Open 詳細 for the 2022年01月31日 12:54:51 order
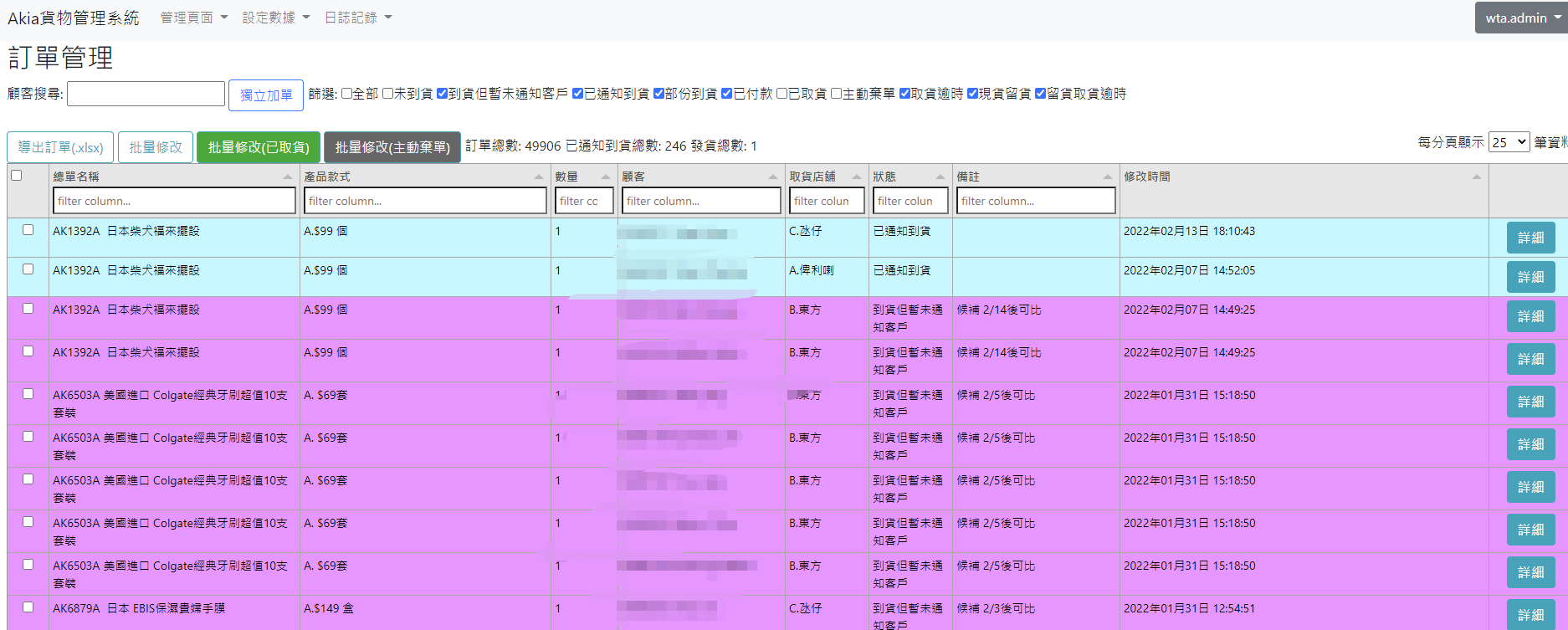Image resolution: width=1568 pixels, height=630 pixels. click(1531, 614)
